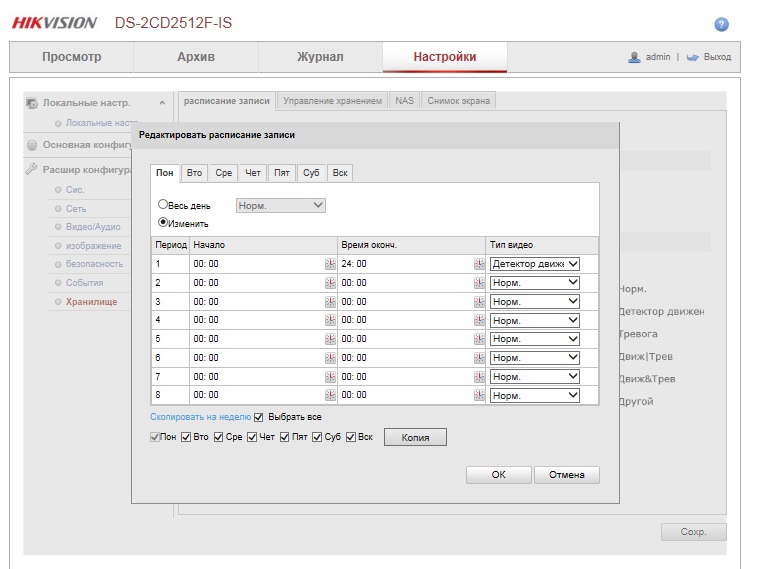Toggle the Вск copy checkbox
The height and width of the screenshot is (569, 759).
[x=351, y=437]
